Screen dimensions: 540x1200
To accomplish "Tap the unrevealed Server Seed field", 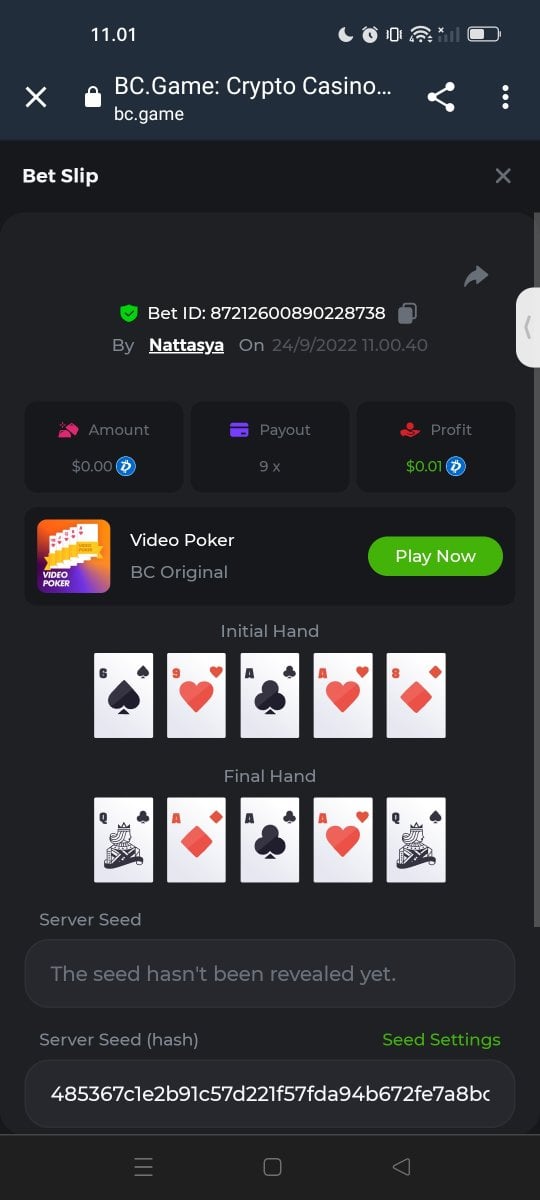I will pyautogui.click(x=270, y=973).
